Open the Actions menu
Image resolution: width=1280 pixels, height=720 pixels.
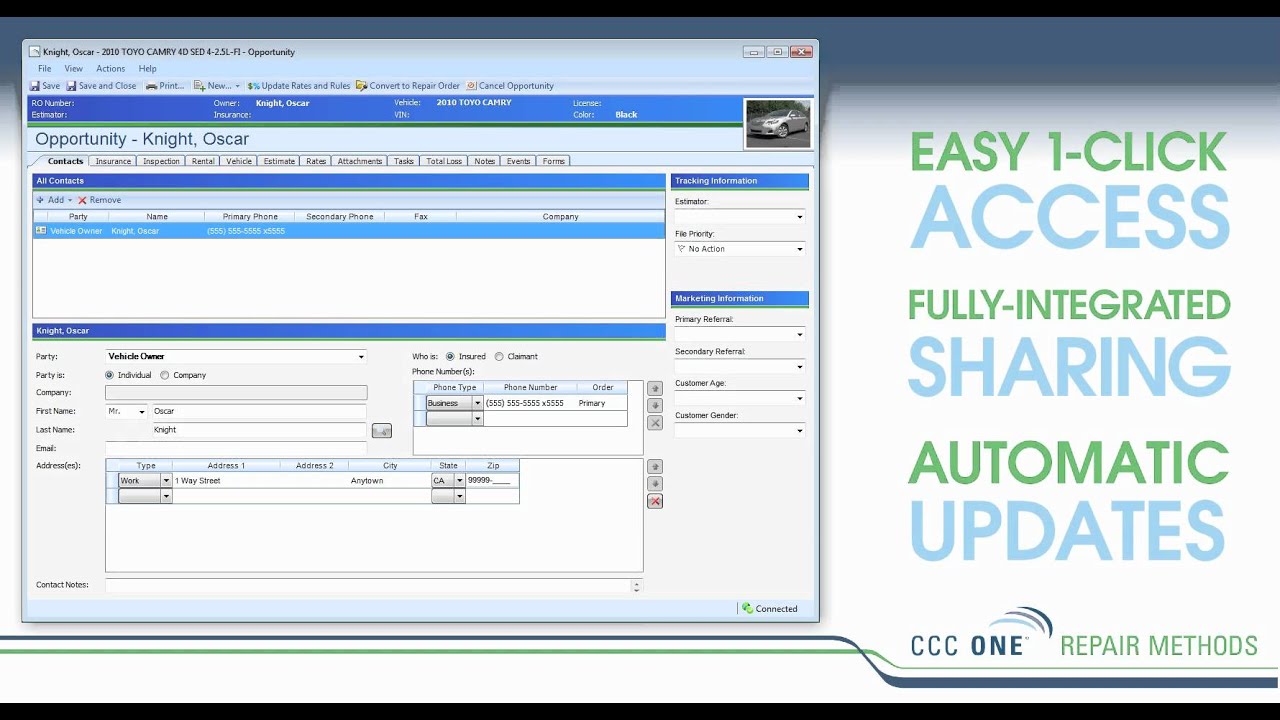pyautogui.click(x=111, y=69)
